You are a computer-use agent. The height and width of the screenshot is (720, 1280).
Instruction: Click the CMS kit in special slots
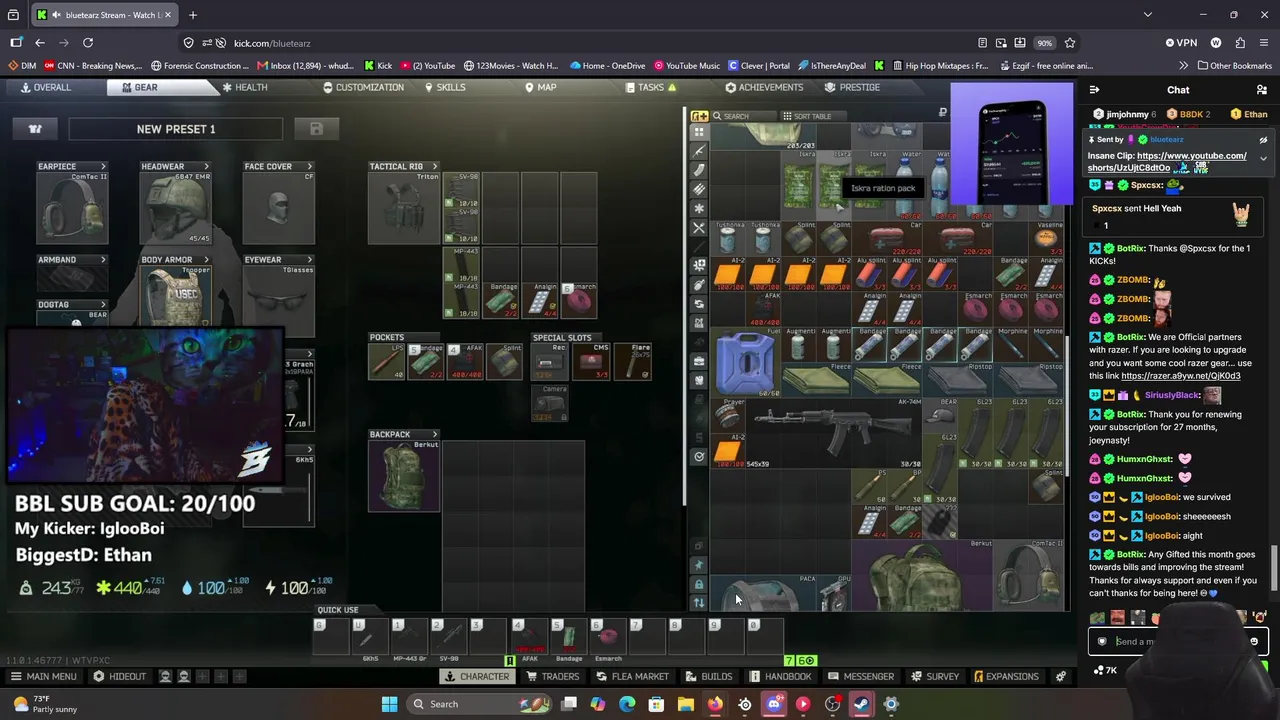point(593,362)
